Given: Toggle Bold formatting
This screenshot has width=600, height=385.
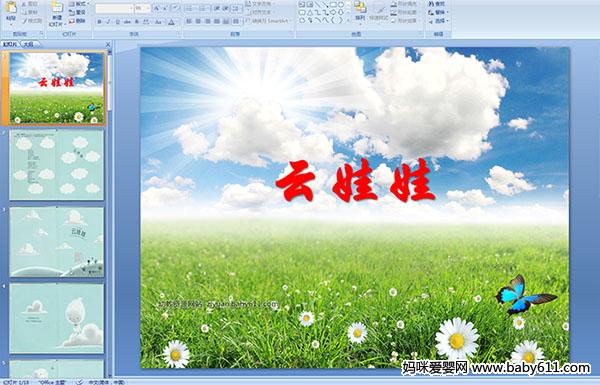Looking at the screenshot, I should (x=99, y=22).
